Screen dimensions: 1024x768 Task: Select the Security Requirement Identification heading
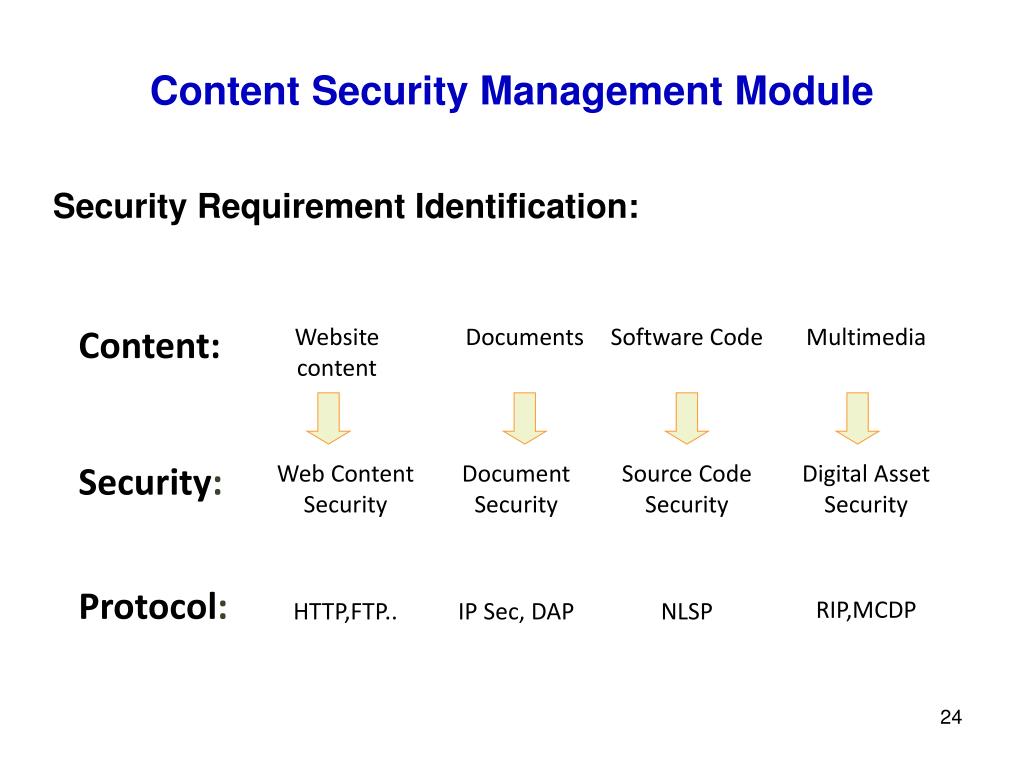[x=345, y=207]
